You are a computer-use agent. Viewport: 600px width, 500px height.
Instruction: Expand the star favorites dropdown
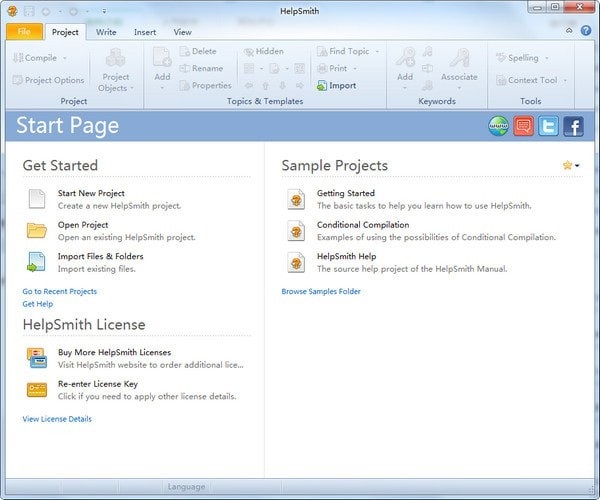coord(571,166)
